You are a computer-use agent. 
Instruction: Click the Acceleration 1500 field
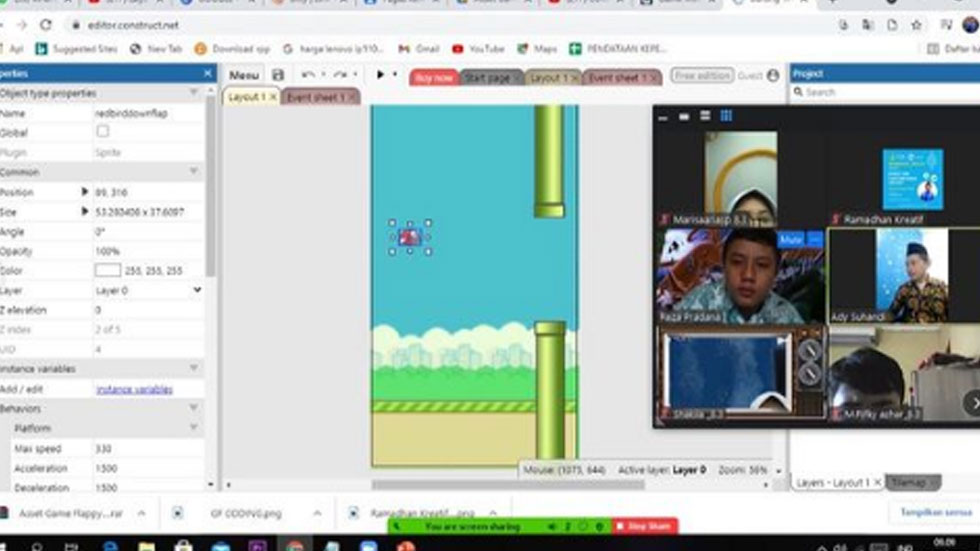[148, 468]
